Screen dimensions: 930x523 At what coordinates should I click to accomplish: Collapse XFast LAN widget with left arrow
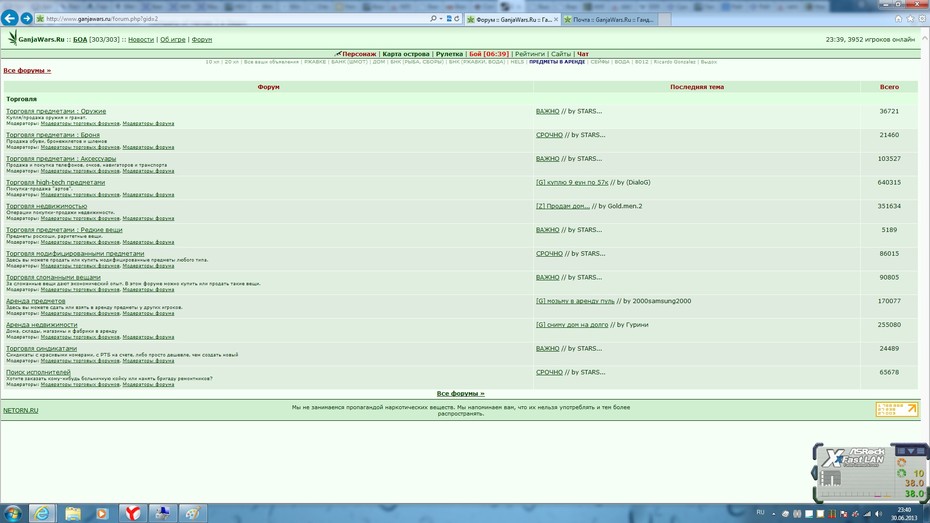tap(814, 473)
